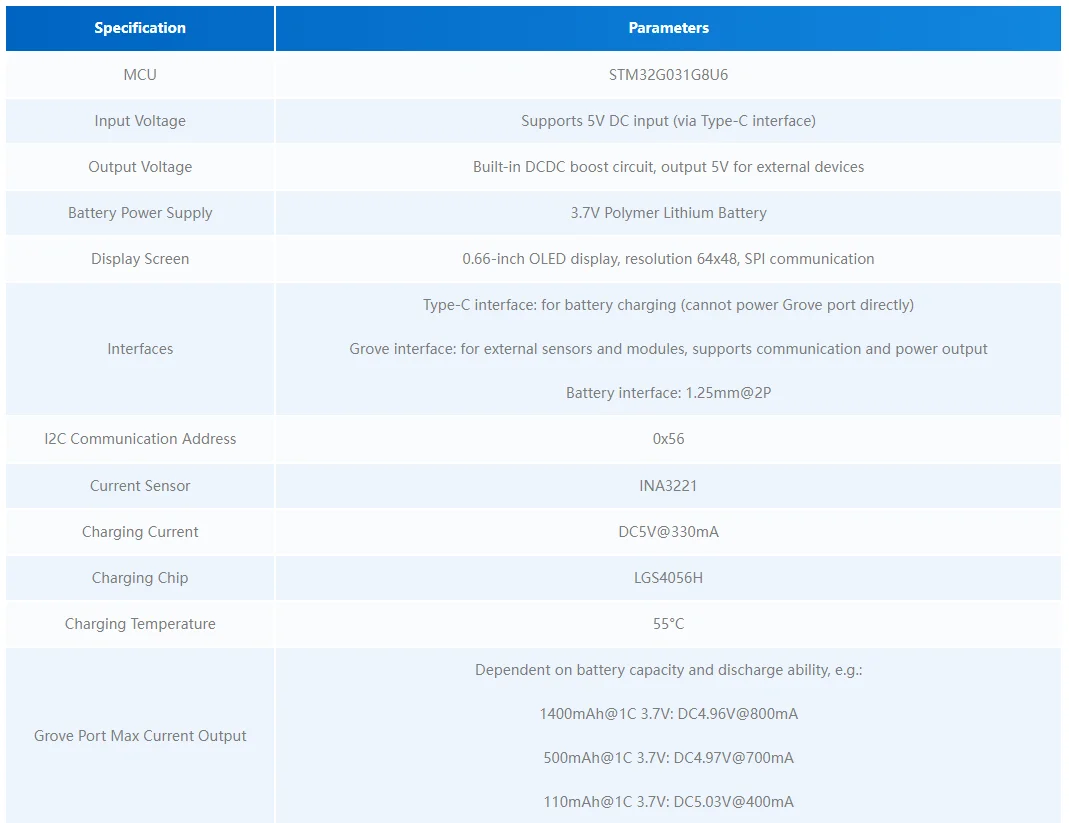Click the 0x56 I2C address value

tap(668, 439)
